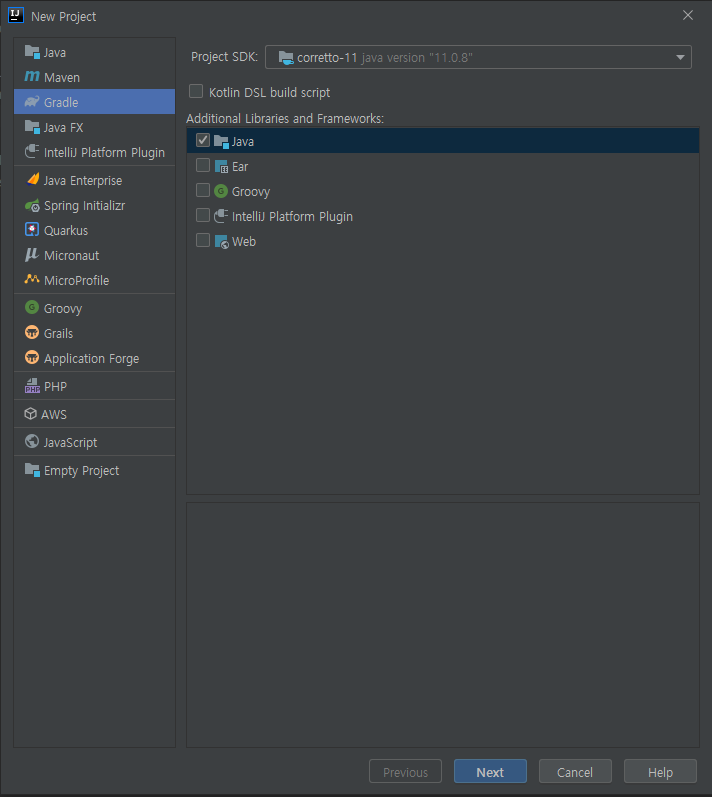Choose the Quarkus generator entry
Viewport: 712px width, 797px height.
95,230
